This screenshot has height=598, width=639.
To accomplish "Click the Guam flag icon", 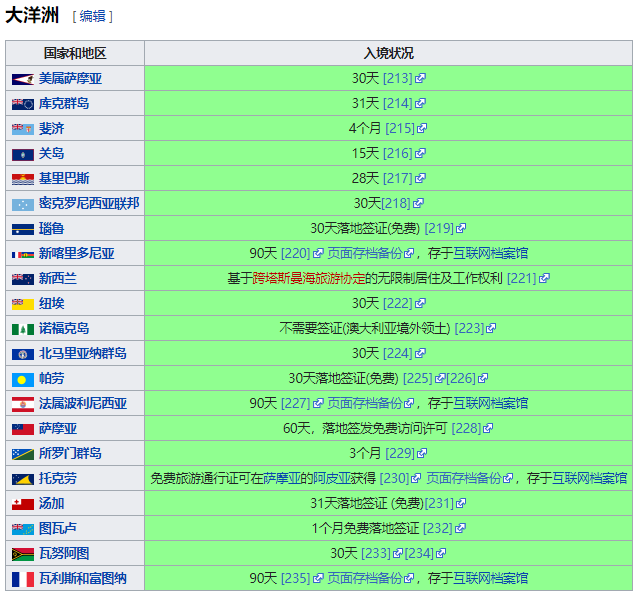I will tap(22, 154).
